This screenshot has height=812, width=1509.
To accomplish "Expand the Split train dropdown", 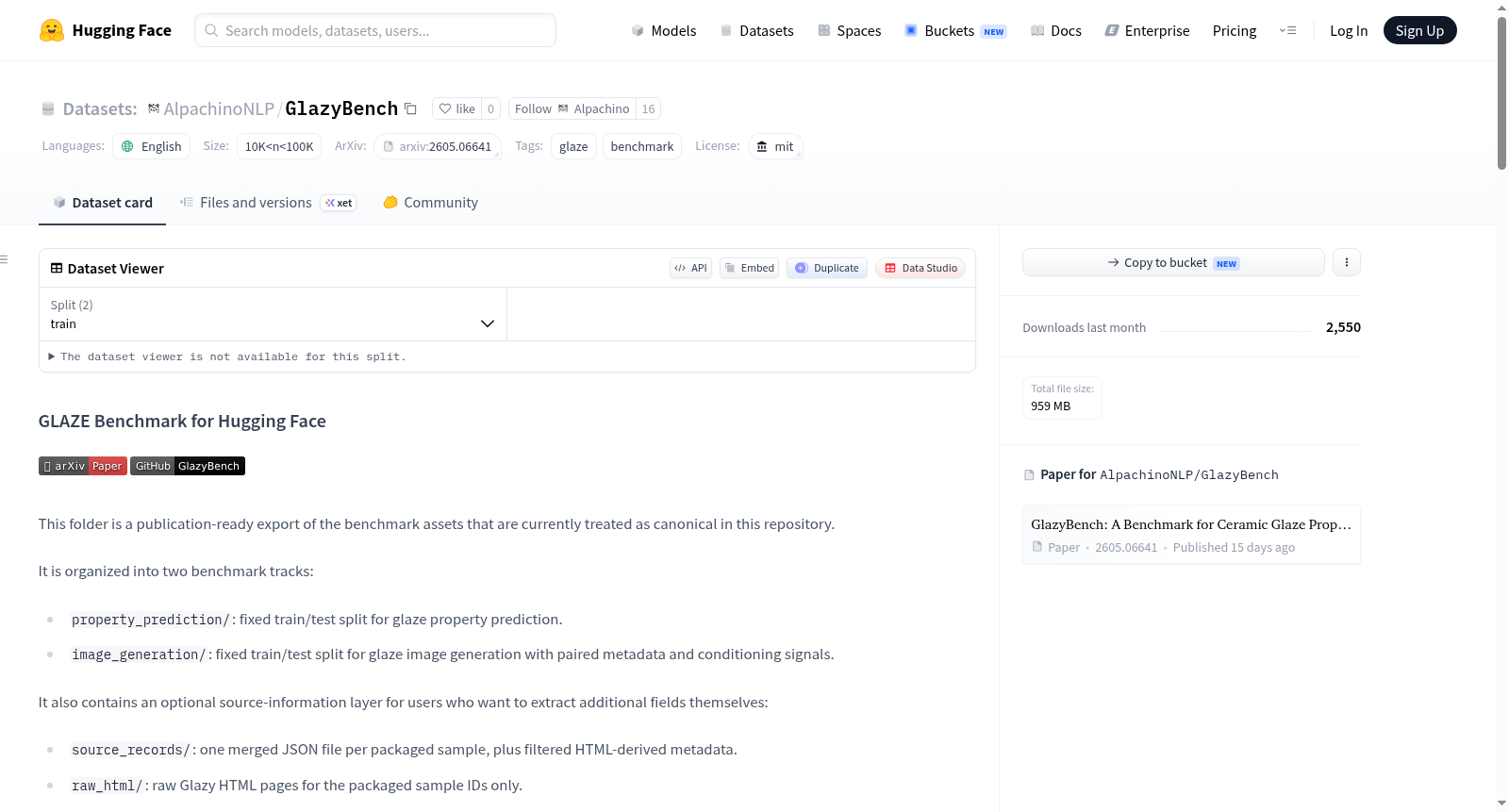I will 273,314.
